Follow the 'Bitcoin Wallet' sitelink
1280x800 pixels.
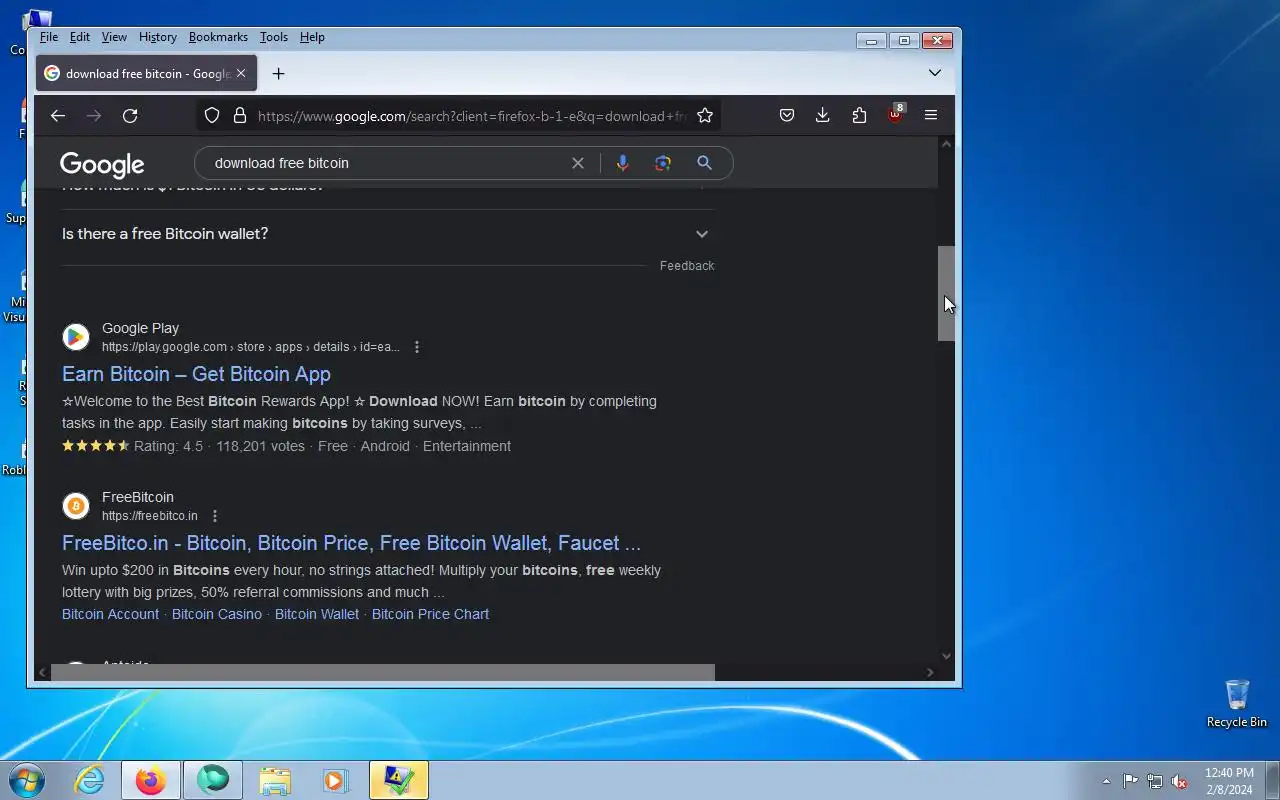(317, 614)
